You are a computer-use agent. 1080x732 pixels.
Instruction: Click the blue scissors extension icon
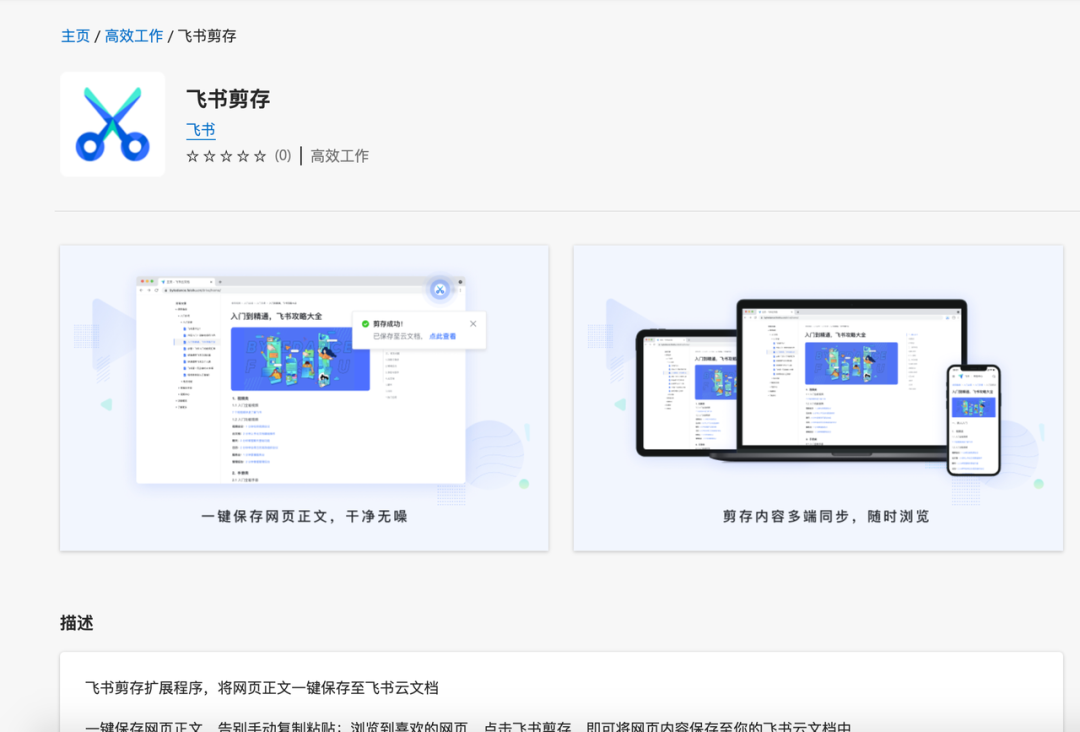(112, 125)
